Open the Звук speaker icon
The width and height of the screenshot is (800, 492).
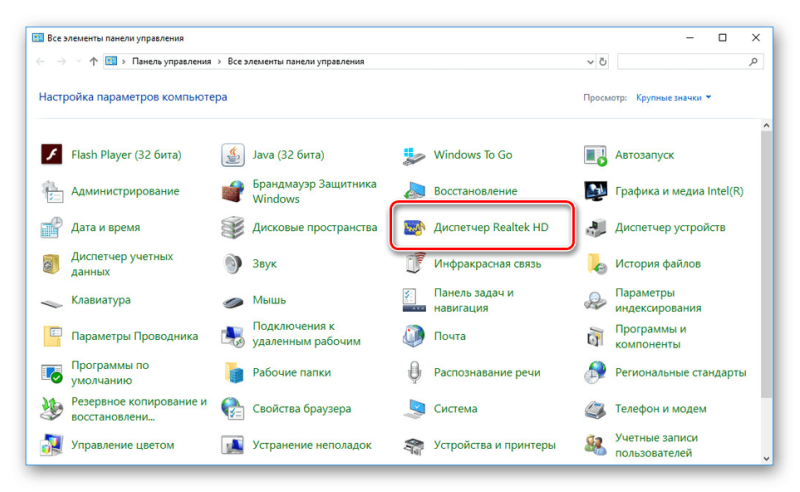click(x=233, y=264)
